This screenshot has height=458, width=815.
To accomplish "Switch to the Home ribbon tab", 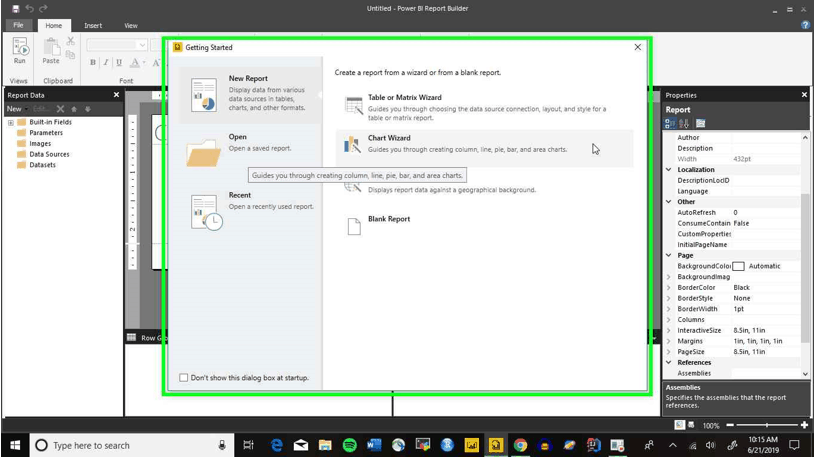I will point(54,25).
